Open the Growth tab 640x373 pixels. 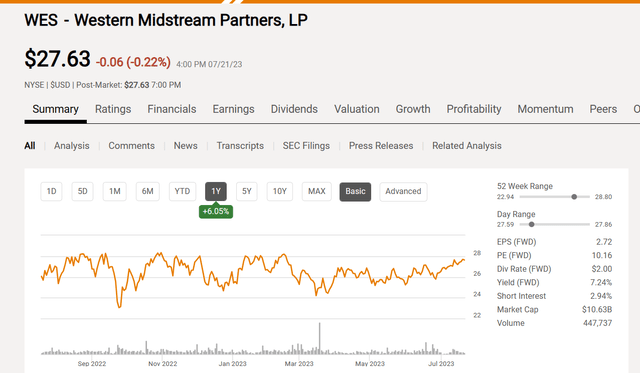tap(413, 109)
